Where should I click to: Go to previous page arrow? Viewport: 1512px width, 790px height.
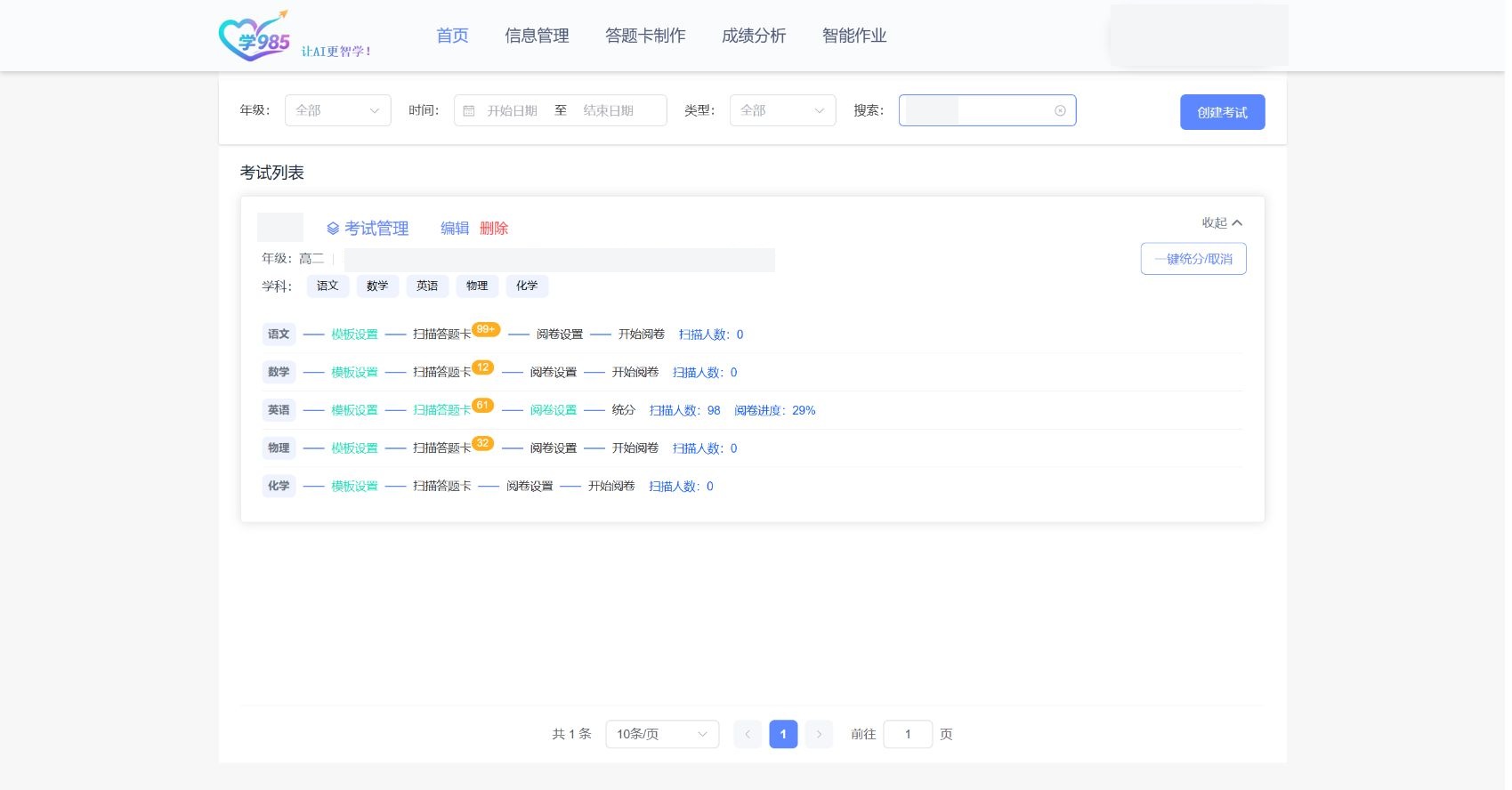(x=748, y=734)
